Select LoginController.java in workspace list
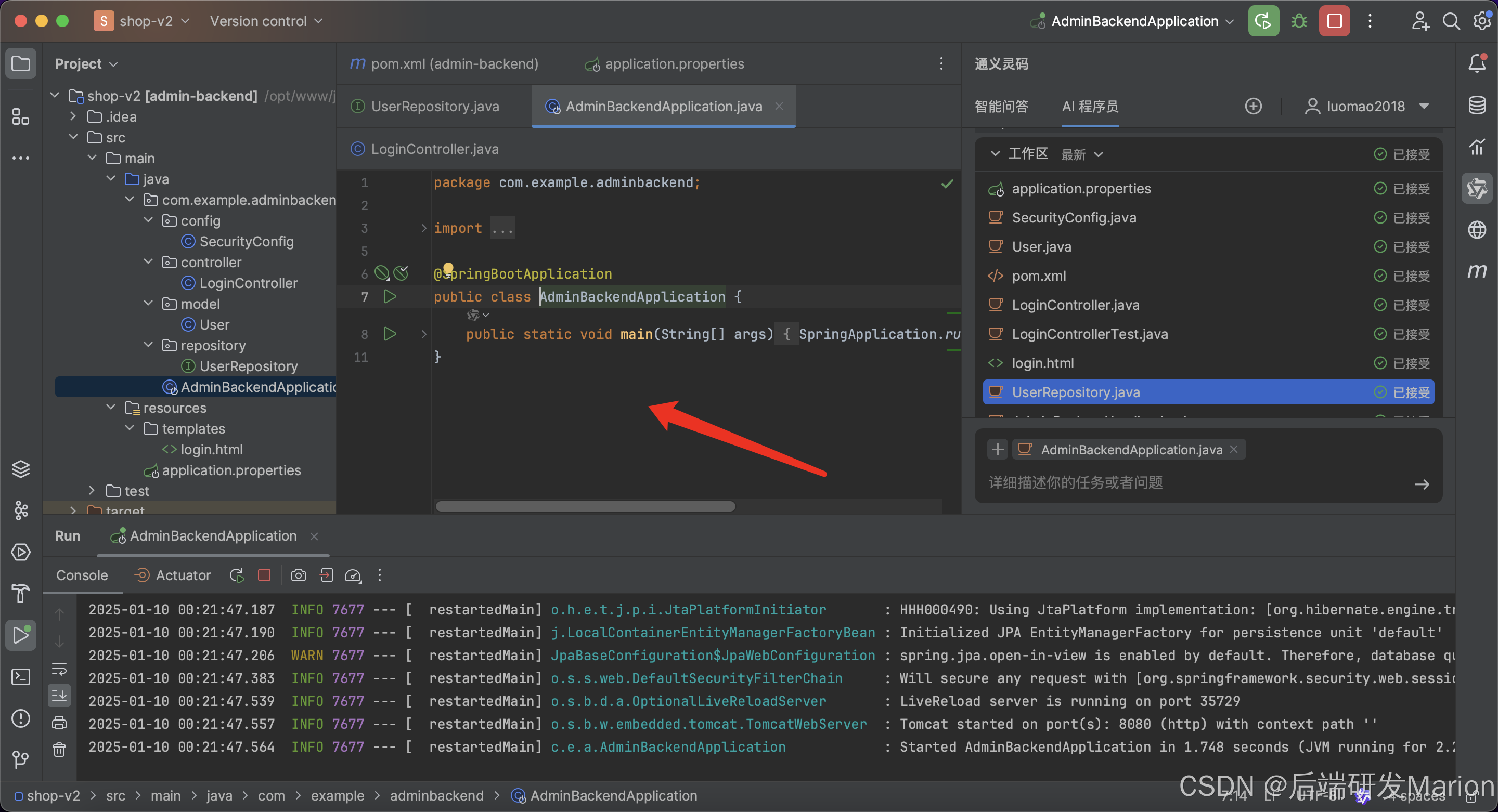This screenshot has width=1498, height=812. pos(1075,305)
